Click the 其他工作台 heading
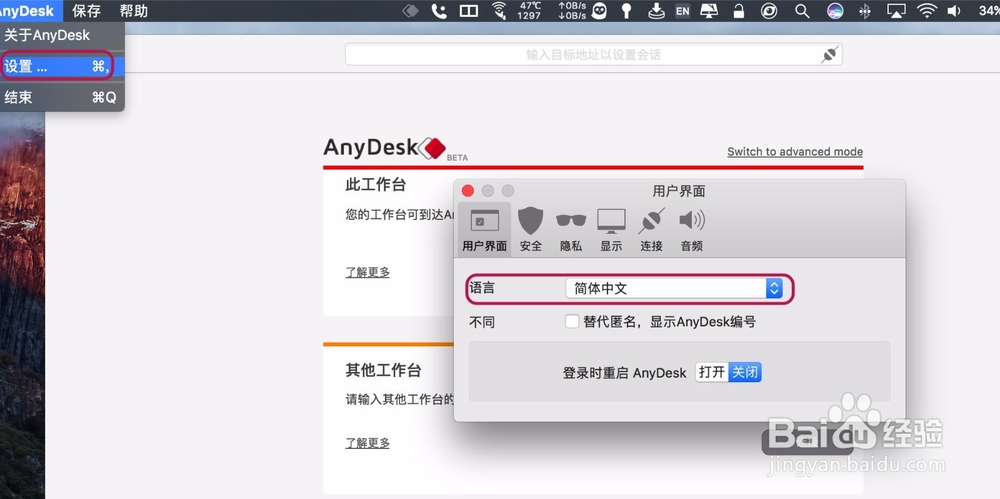The width and height of the screenshot is (1000, 499). point(383,371)
